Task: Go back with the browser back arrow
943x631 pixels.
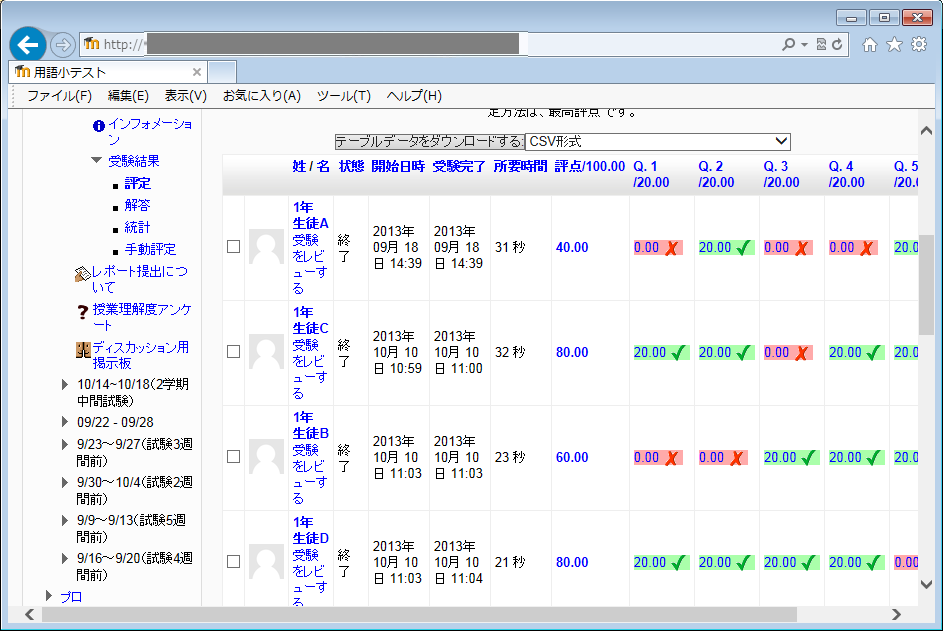Action: click(x=28, y=44)
